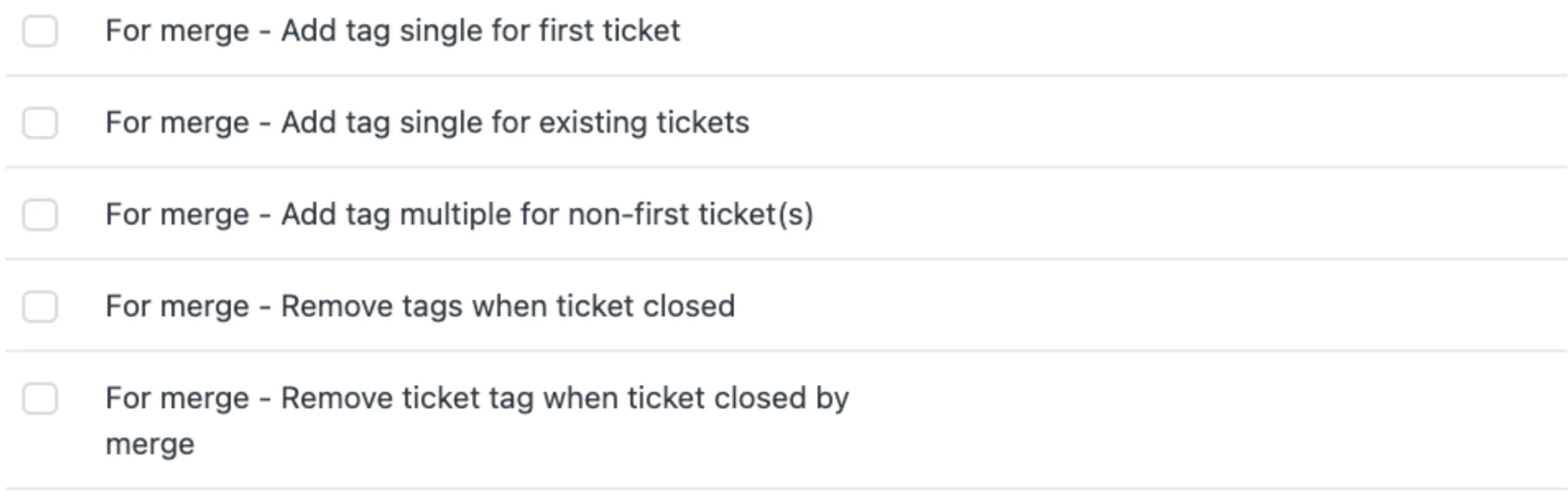Click the wrapped word "merge" on the last row
This screenshot has width=1568, height=497.
149,444
